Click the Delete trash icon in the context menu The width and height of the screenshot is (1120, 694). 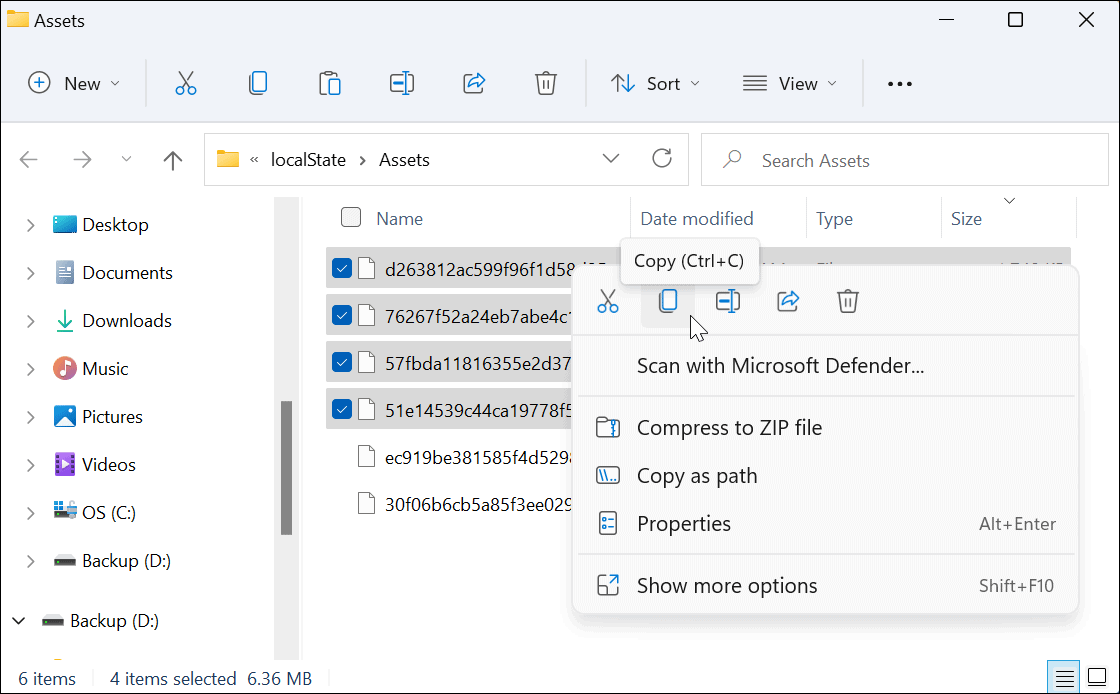click(x=847, y=300)
